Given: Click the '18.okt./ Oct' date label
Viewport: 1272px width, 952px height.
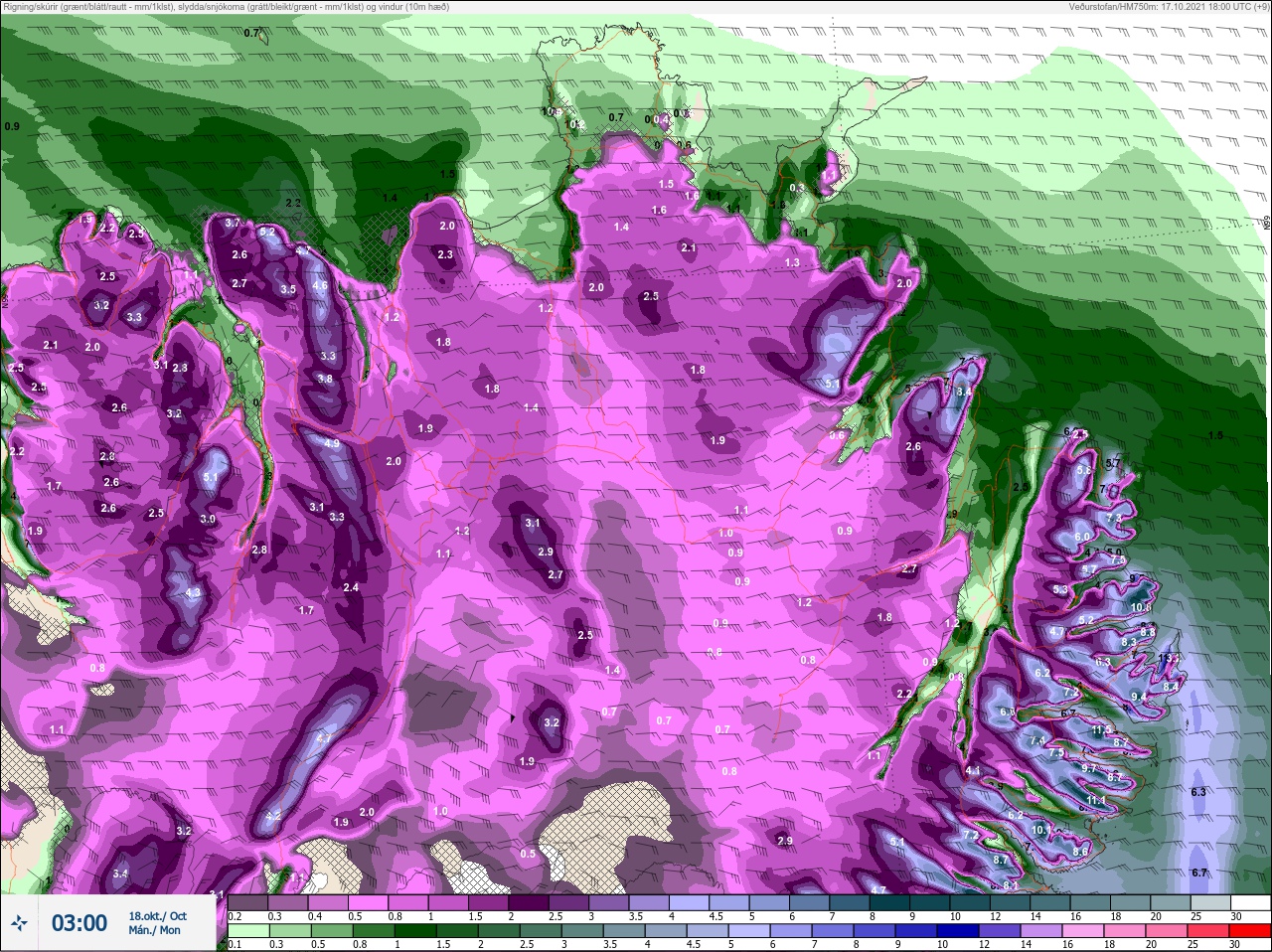Looking at the screenshot, I should (157, 915).
